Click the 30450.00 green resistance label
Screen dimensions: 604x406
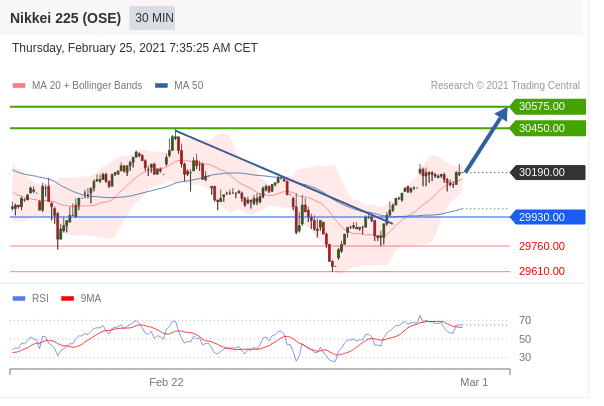pyautogui.click(x=547, y=128)
